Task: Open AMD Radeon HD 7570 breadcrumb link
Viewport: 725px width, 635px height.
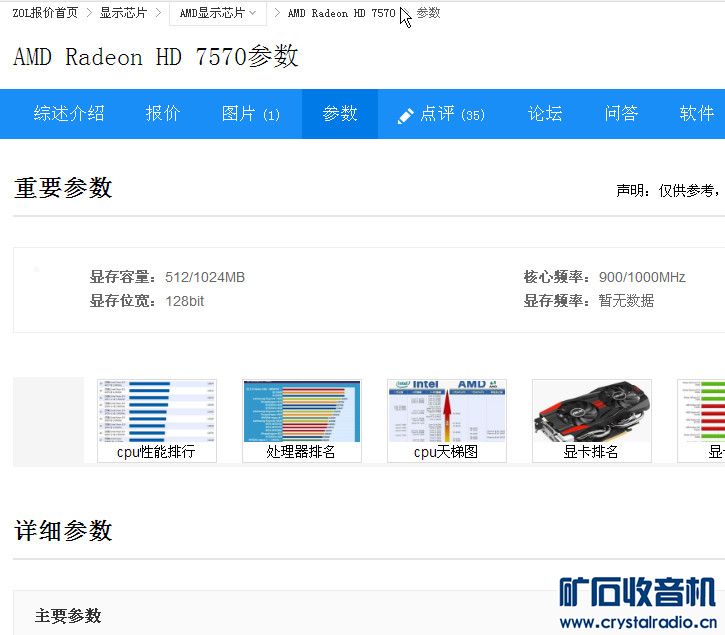Action: [341, 13]
